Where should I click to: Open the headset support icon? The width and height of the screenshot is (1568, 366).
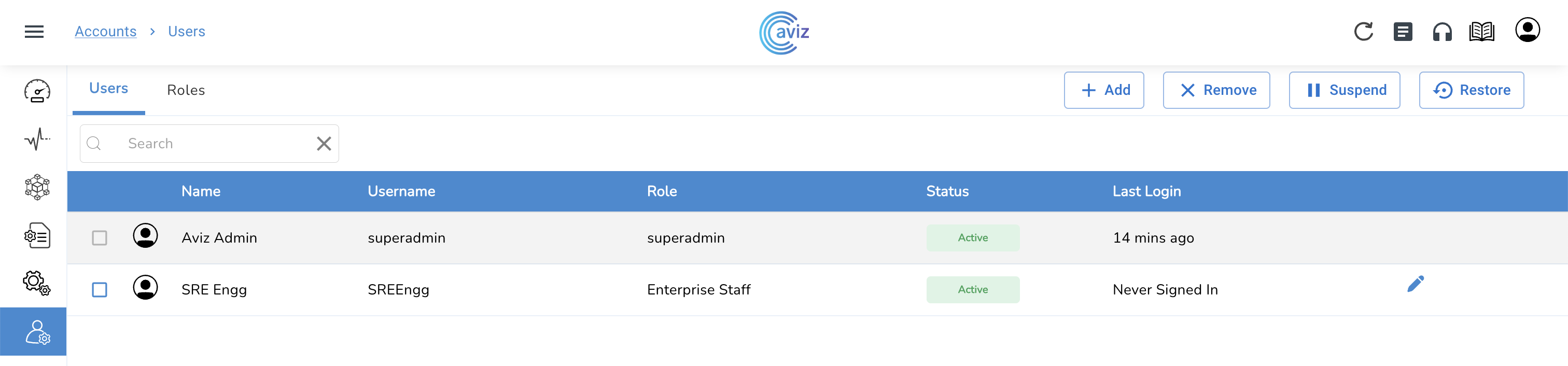1442,32
